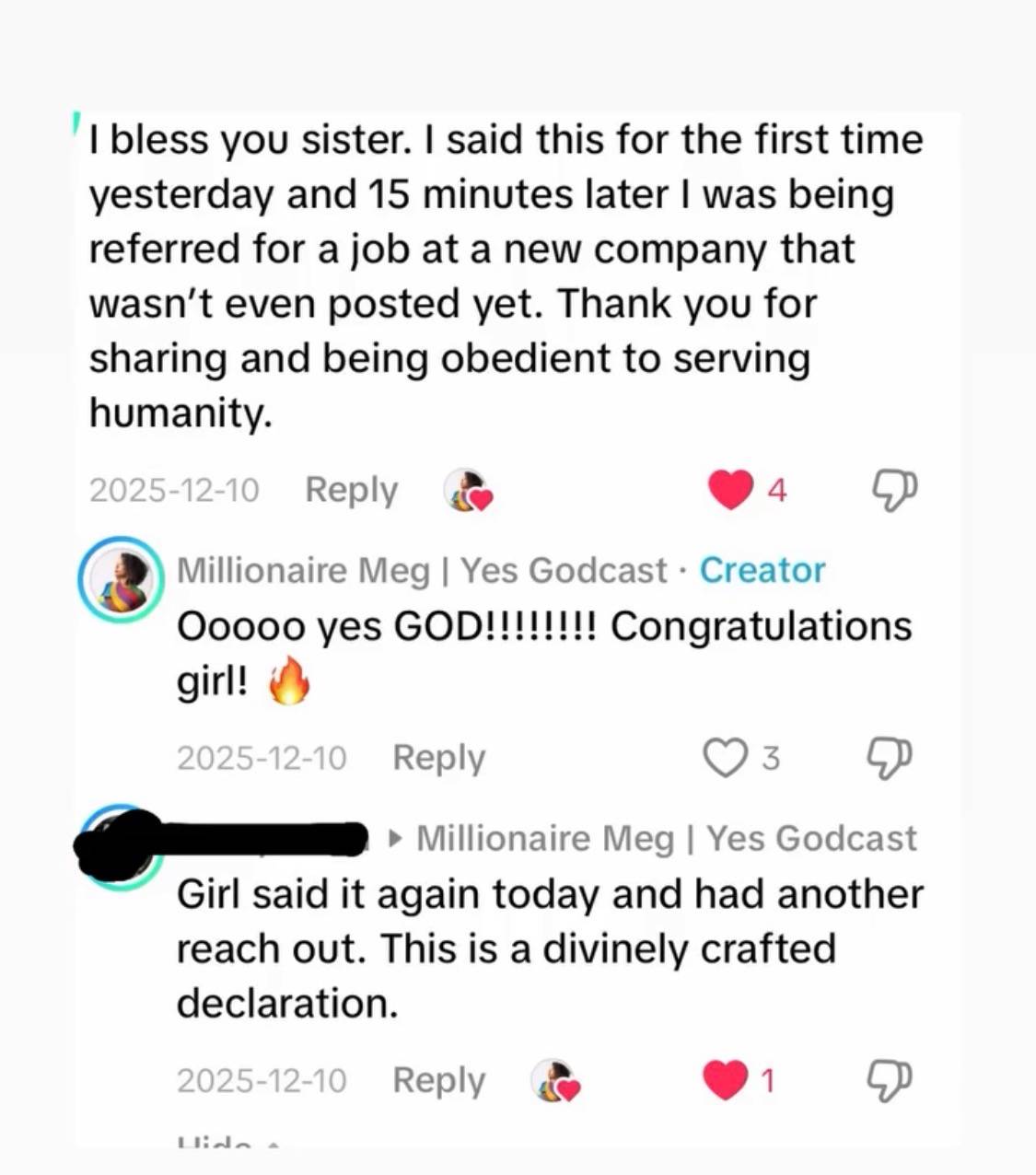This screenshot has height=1175, width=1036.
Task: Dislike the 'Girl said it again today' reply
Action: coord(890,1080)
